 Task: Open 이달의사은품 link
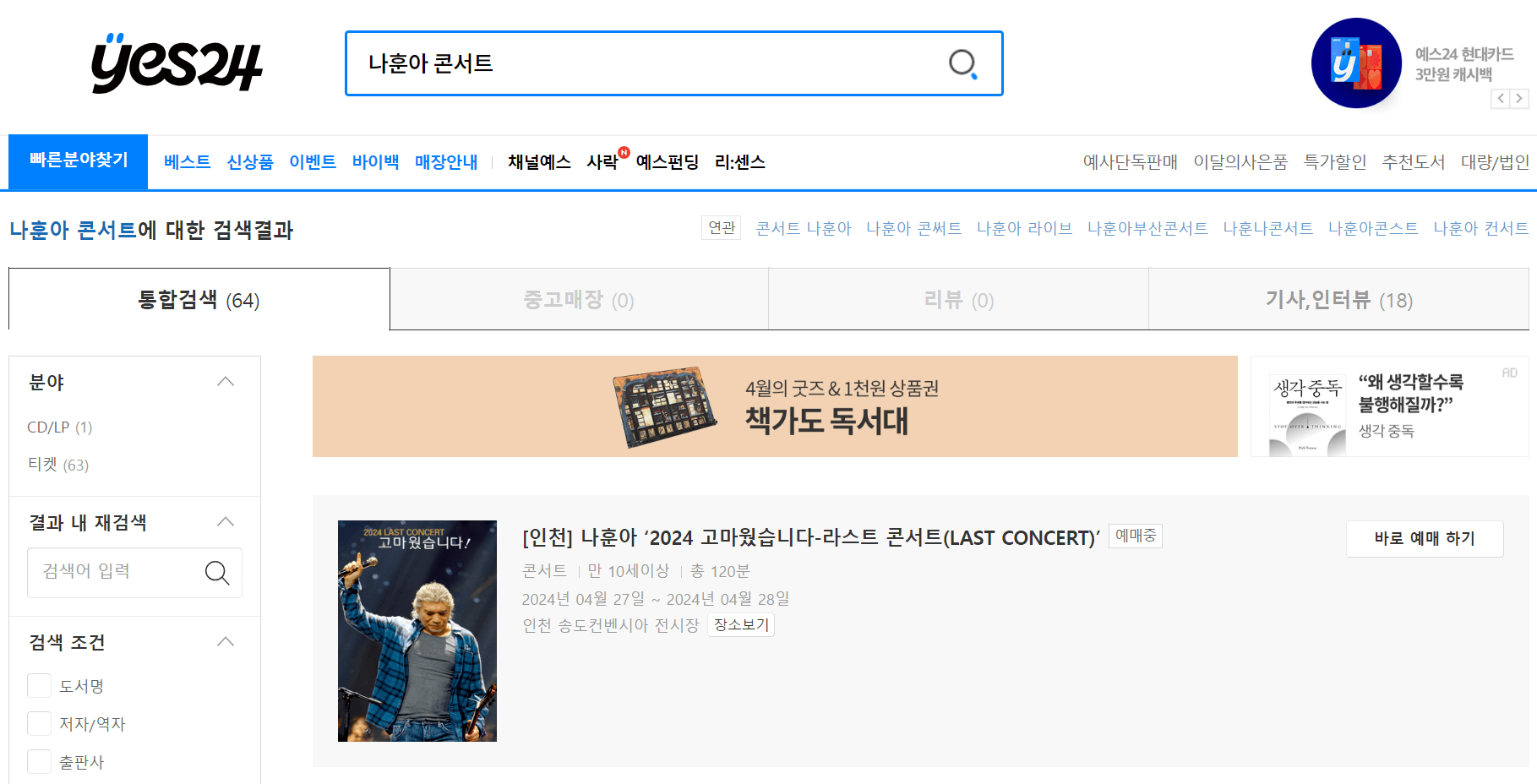click(1240, 161)
